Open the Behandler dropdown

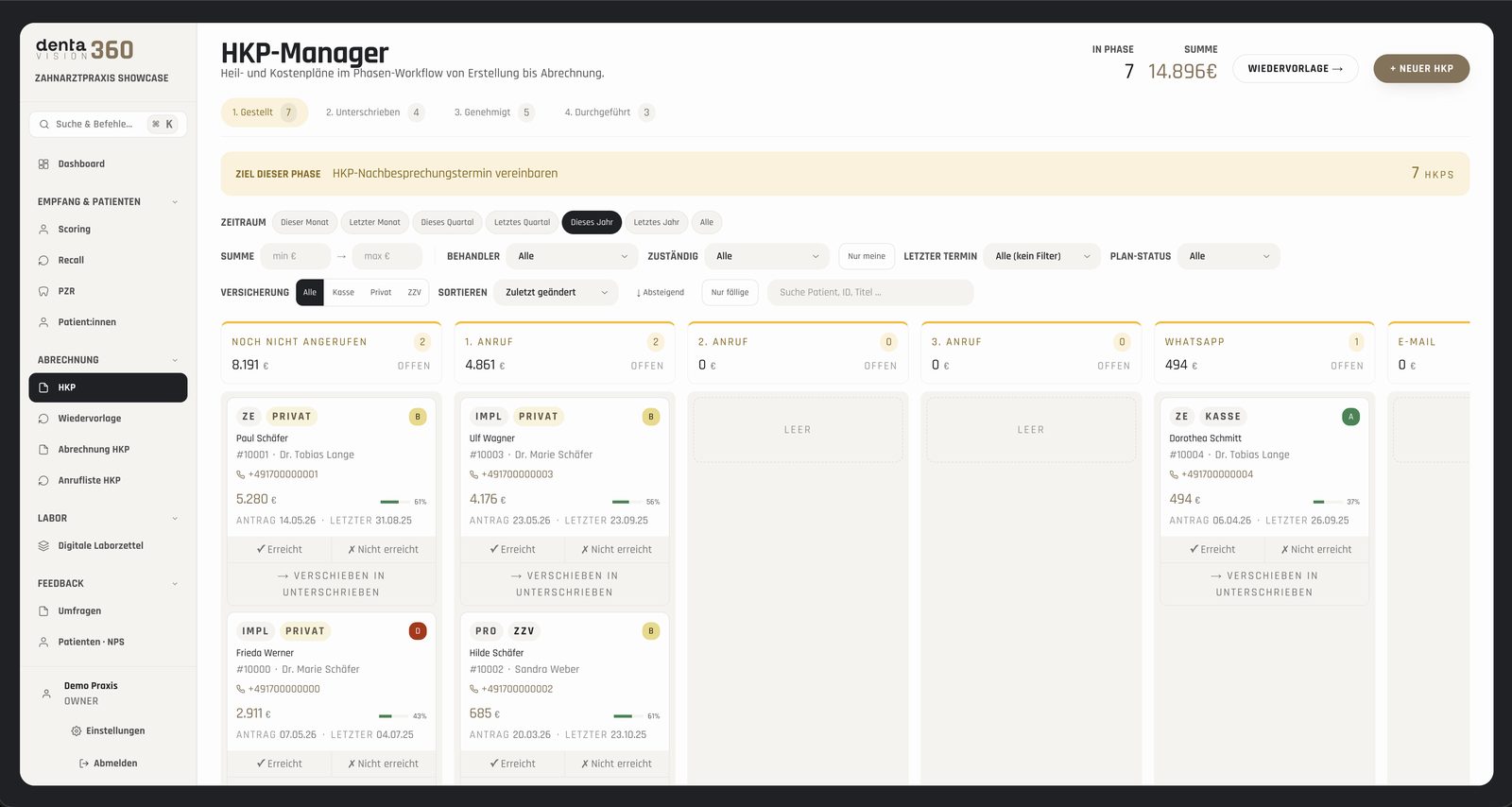tap(573, 256)
